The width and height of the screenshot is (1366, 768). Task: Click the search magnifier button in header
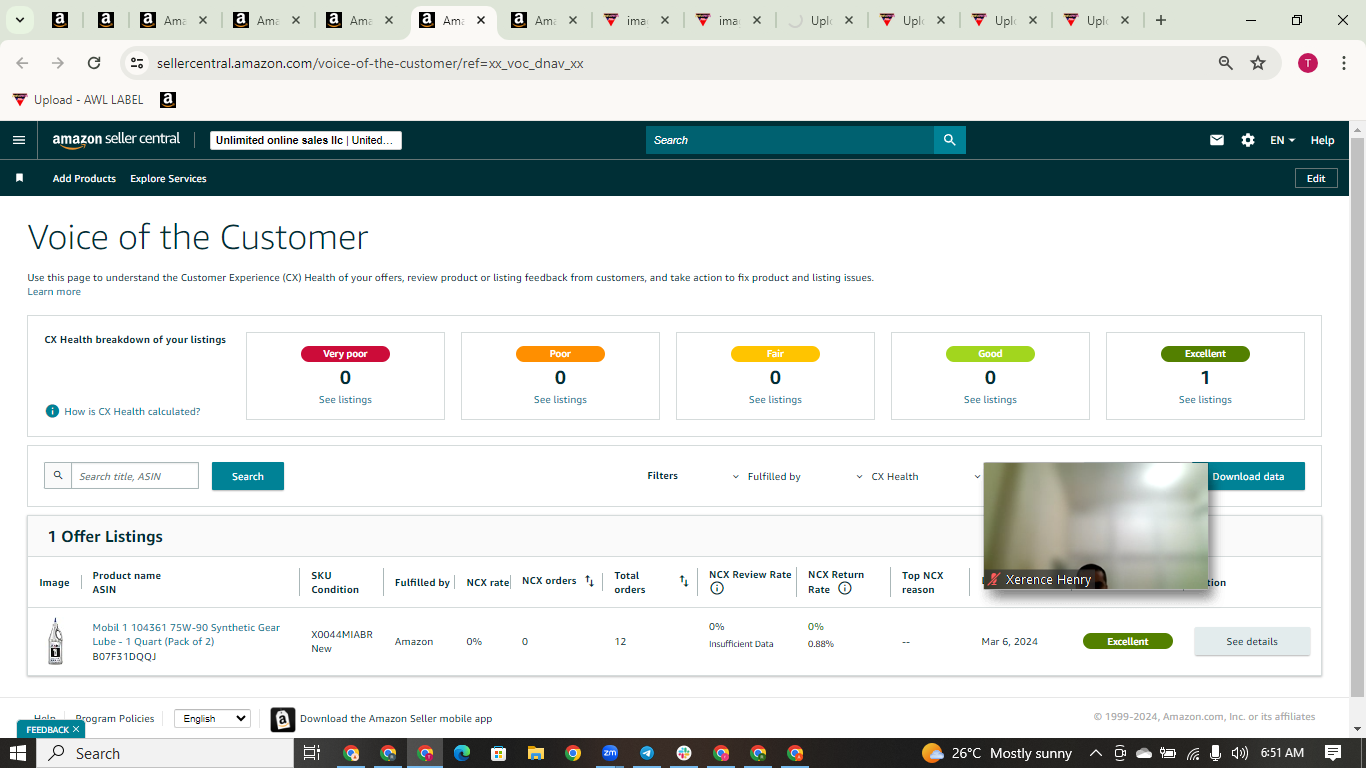coord(949,140)
